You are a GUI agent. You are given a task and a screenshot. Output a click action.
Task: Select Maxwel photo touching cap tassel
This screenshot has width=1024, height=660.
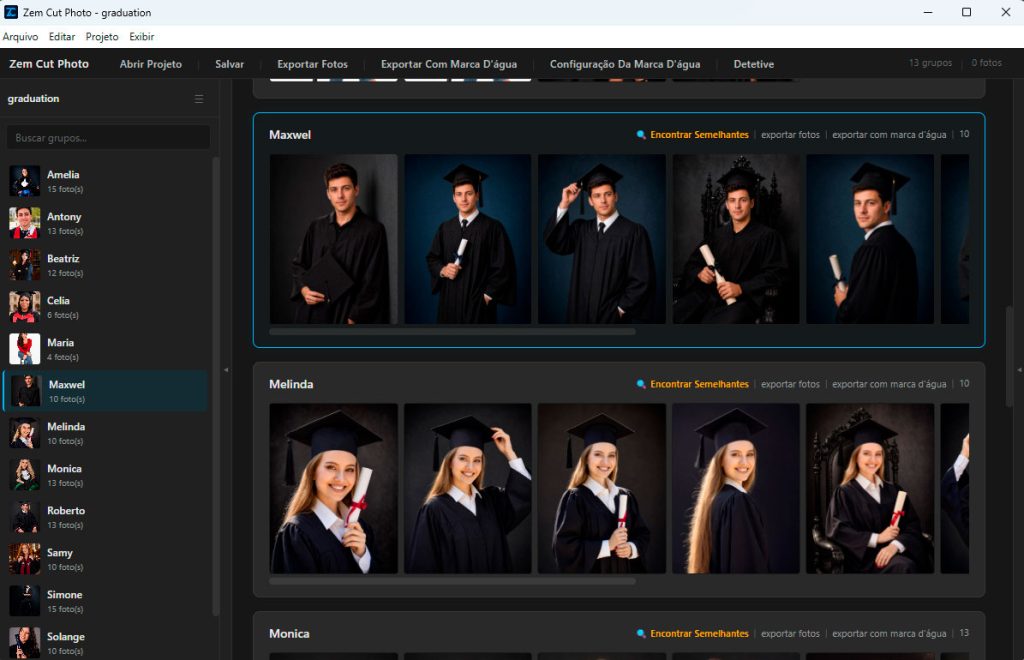click(x=601, y=239)
